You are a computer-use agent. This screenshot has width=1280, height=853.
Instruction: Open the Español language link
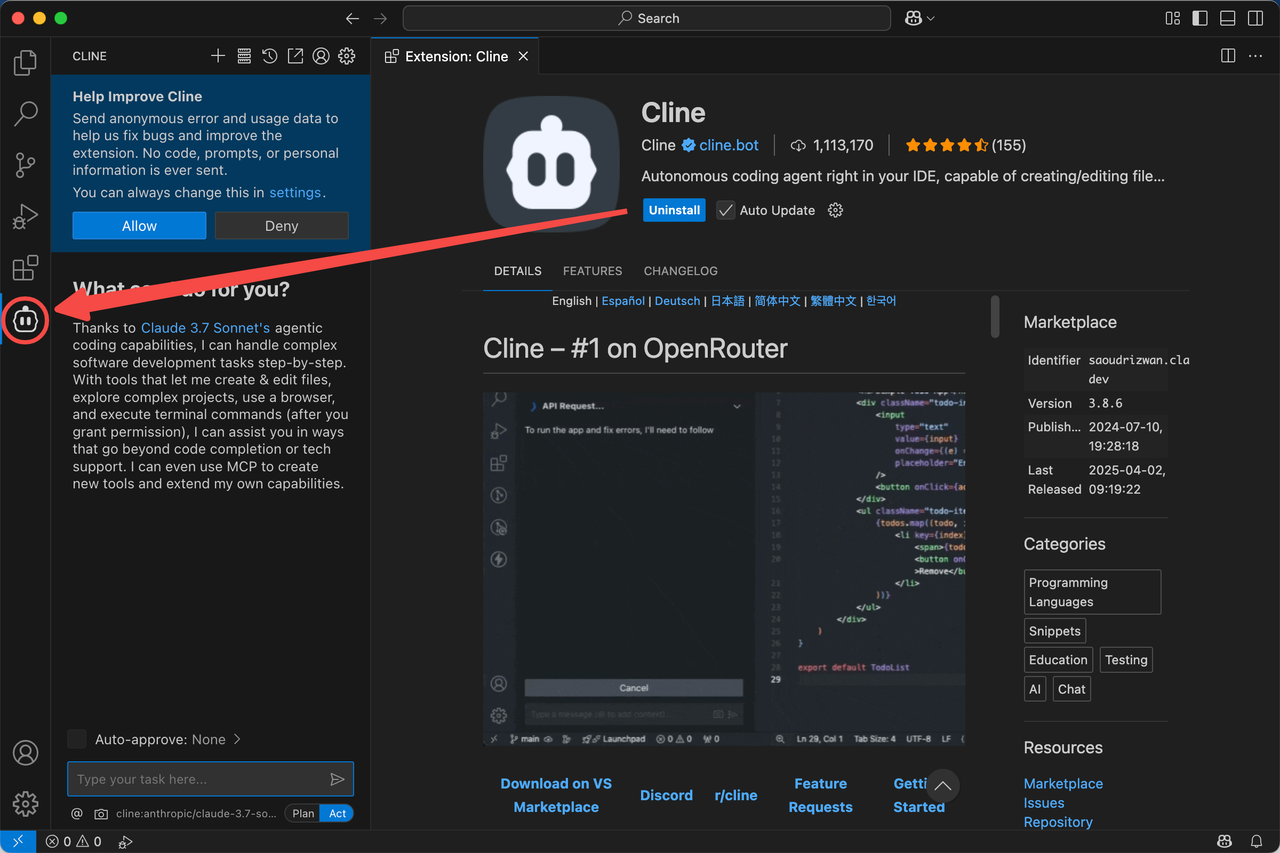click(x=623, y=301)
